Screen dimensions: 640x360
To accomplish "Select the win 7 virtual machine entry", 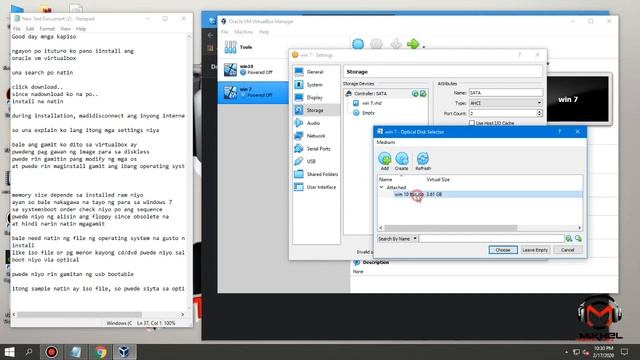I will pyautogui.click(x=253, y=92).
